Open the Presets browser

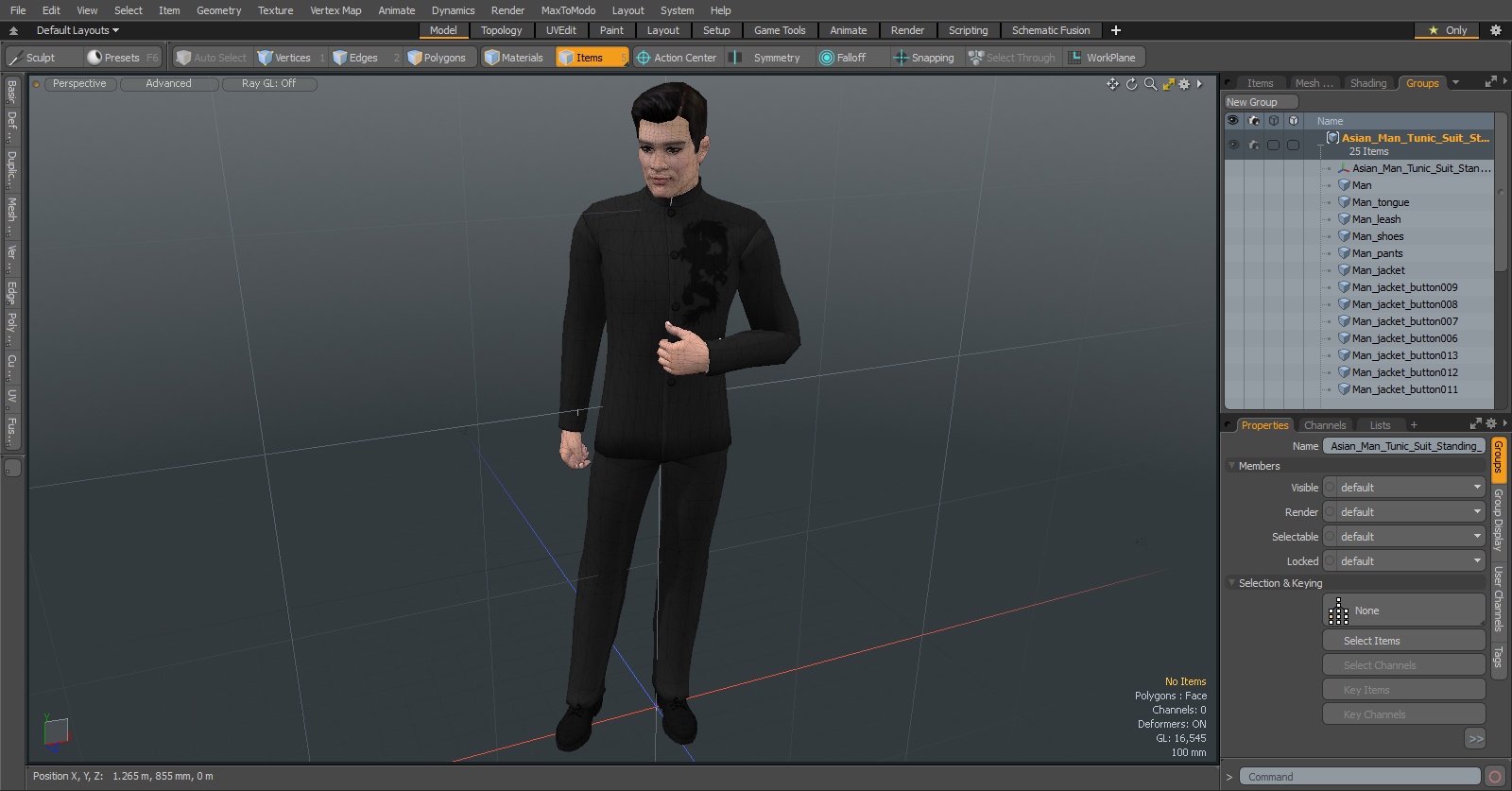coord(123,58)
